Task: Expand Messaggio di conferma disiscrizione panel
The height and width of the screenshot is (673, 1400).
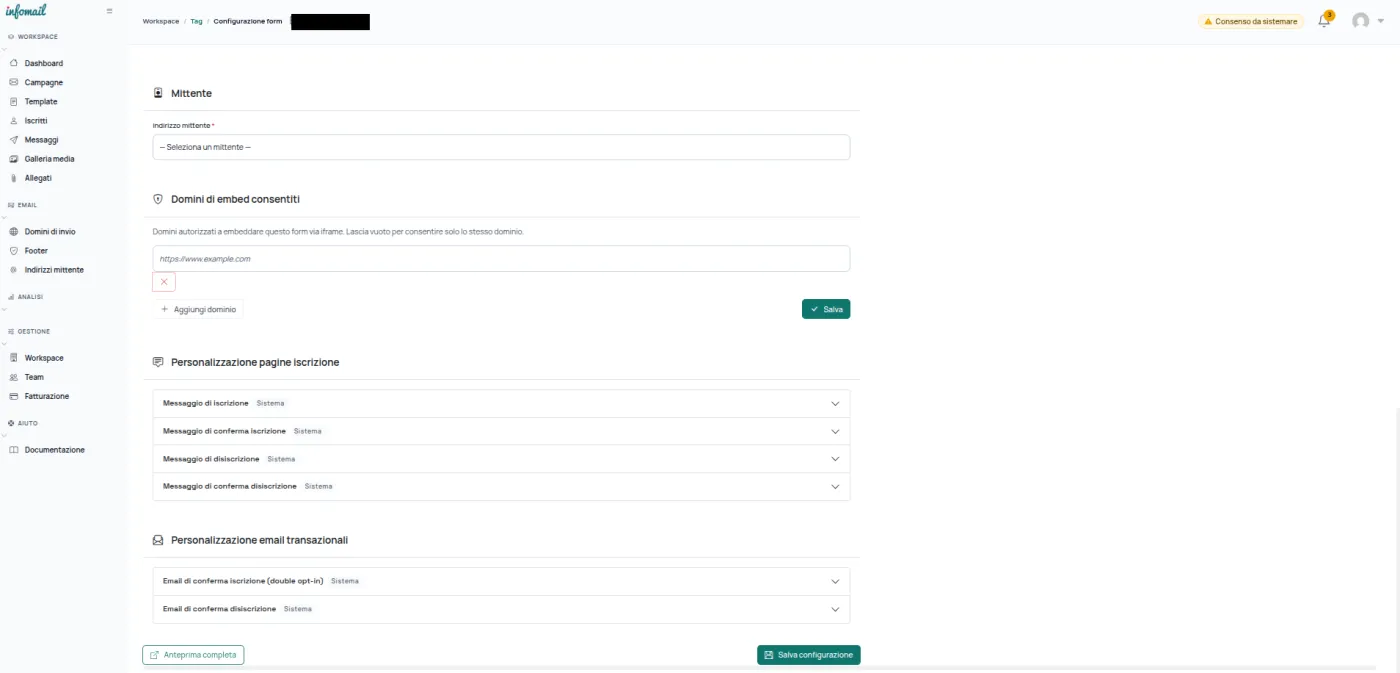Action: point(501,486)
